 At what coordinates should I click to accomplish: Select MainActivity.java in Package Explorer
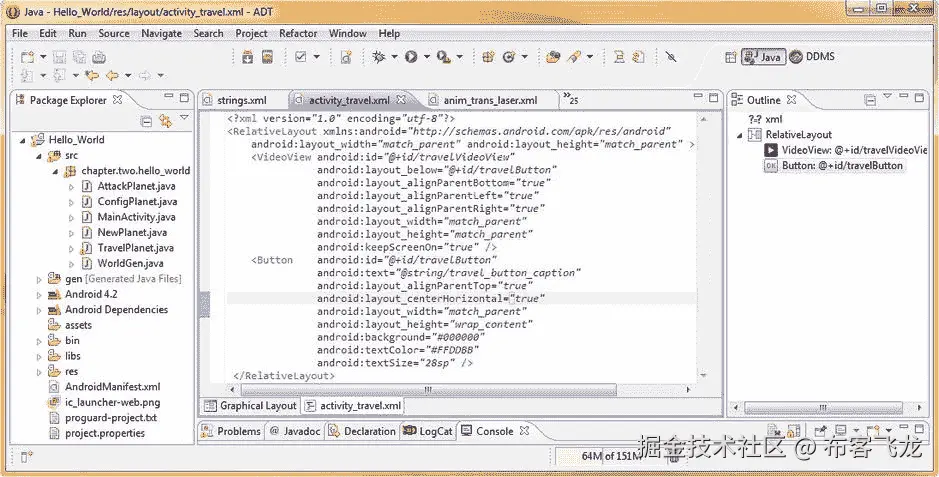tap(137, 217)
